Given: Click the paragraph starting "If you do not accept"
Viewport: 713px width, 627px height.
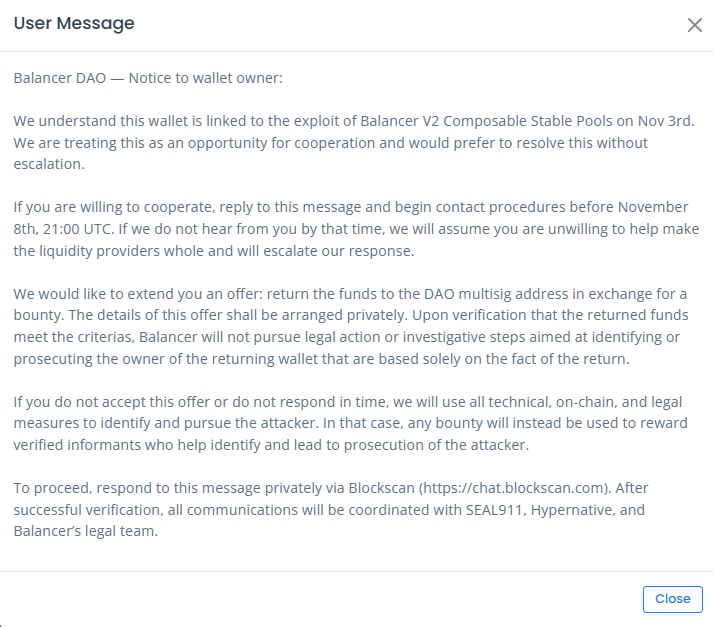Looking at the screenshot, I should pyautogui.click(x=350, y=422).
